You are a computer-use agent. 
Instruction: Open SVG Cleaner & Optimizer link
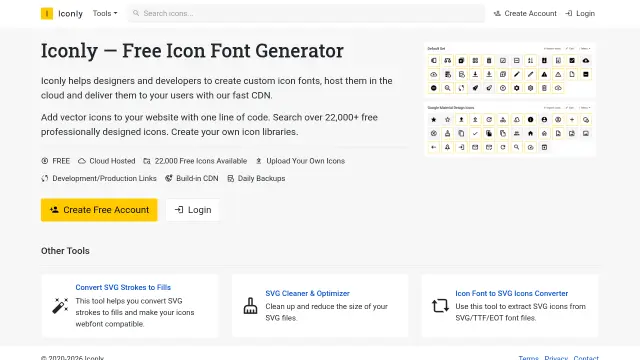pyautogui.click(x=307, y=293)
